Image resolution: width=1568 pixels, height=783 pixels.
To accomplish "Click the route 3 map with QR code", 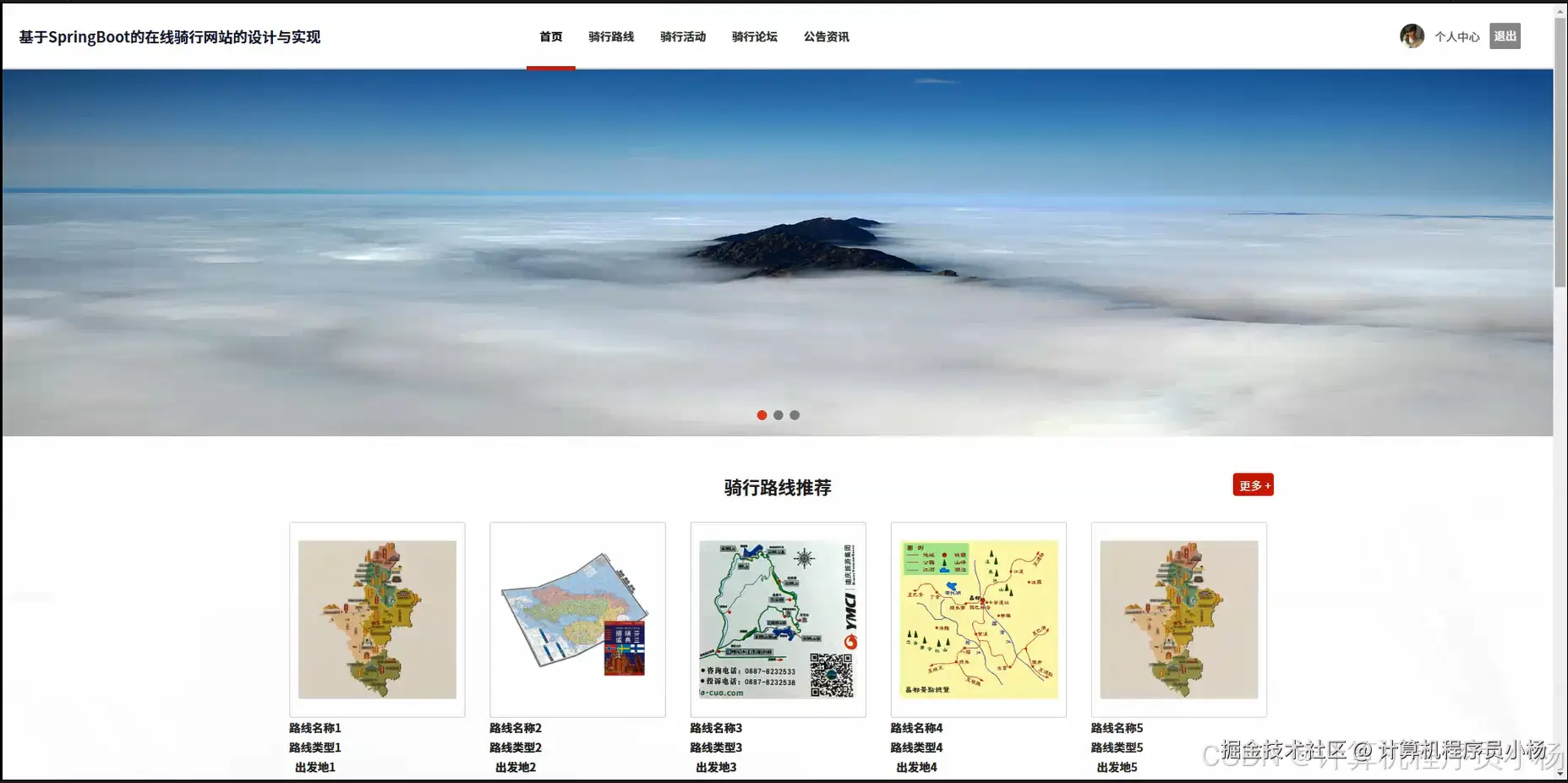I will [778, 620].
